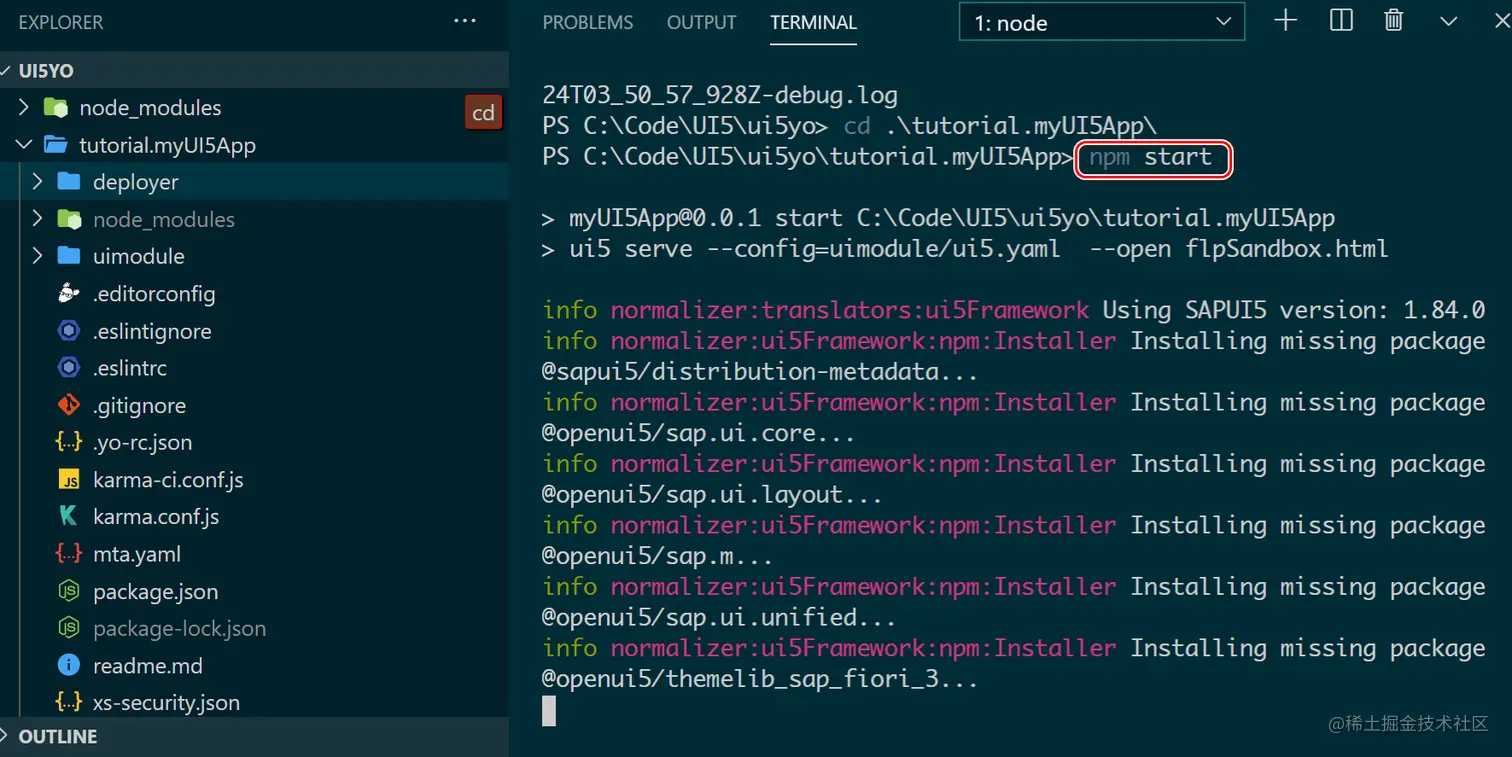Viewport: 1512px width, 757px height.
Task: Click the "@openui5/sap.ui.layout..." terminal line
Action: pyautogui.click(x=712, y=495)
